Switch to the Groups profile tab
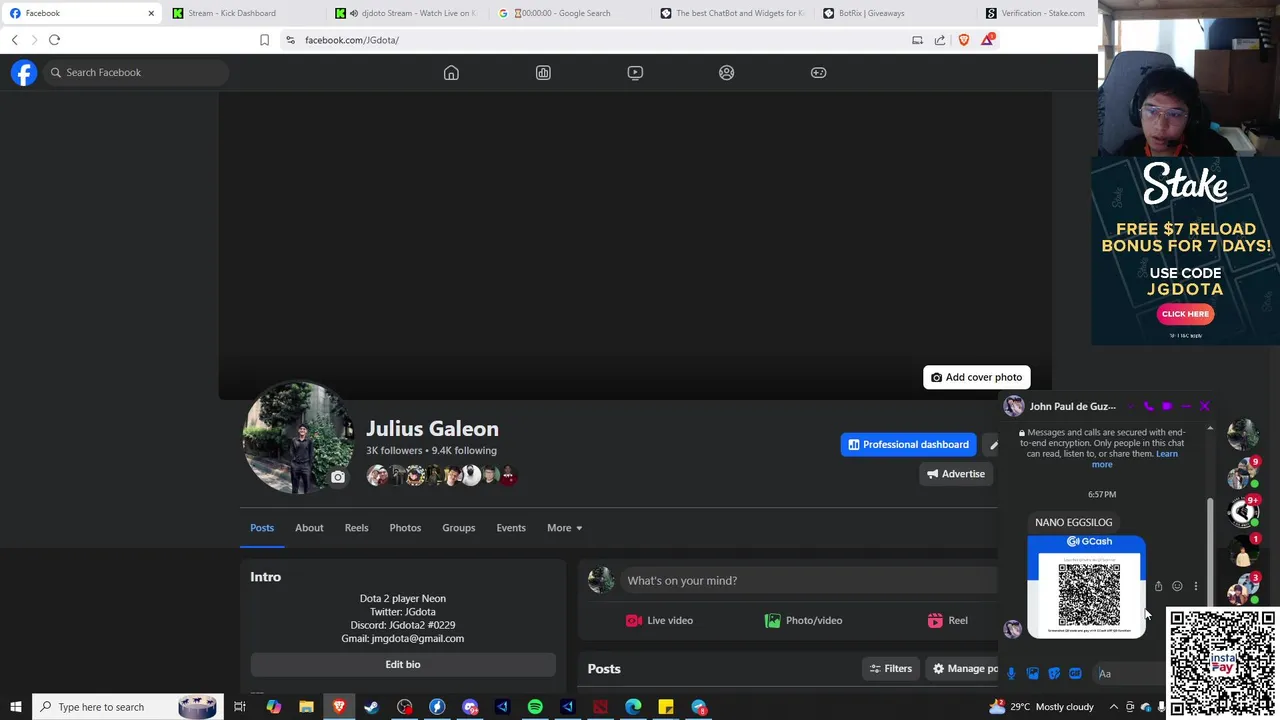 (459, 528)
